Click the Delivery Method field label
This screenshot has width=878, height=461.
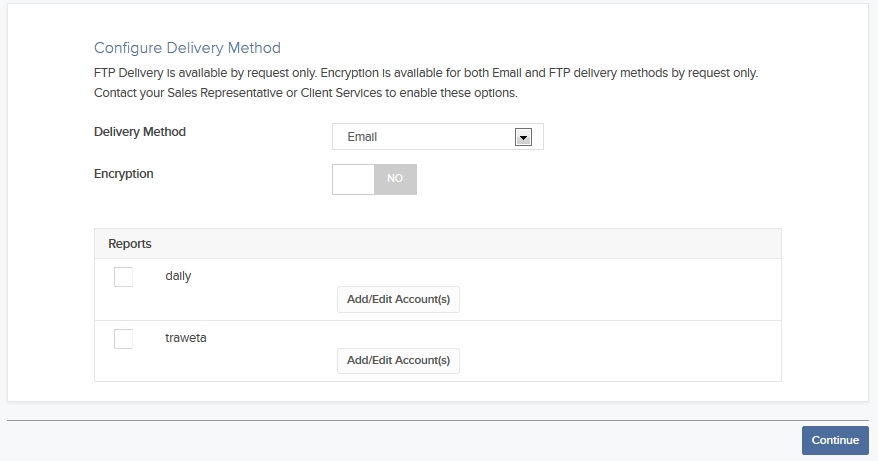(x=139, y=132)
